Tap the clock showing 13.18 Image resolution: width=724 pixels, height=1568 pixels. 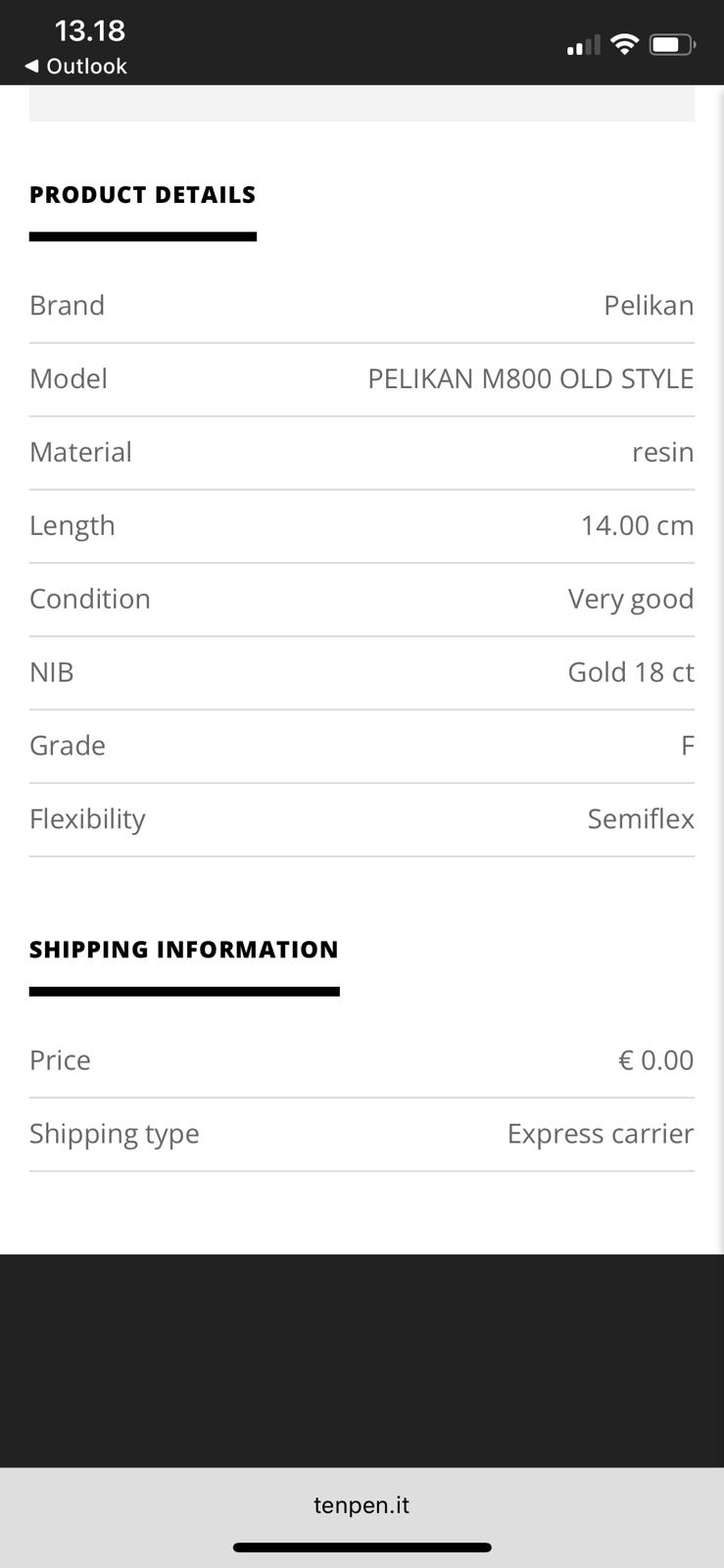[x=89, y=30]
